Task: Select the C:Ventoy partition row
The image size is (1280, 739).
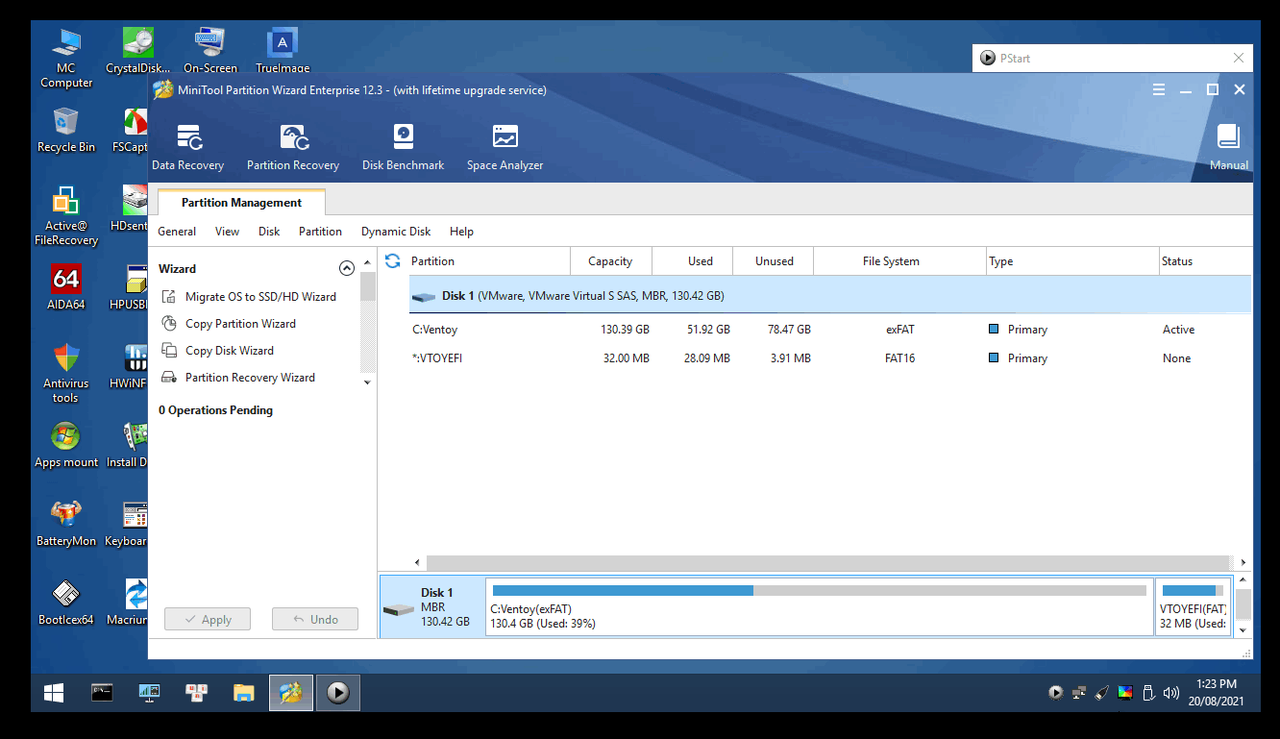Action: (x=830, y=330)
